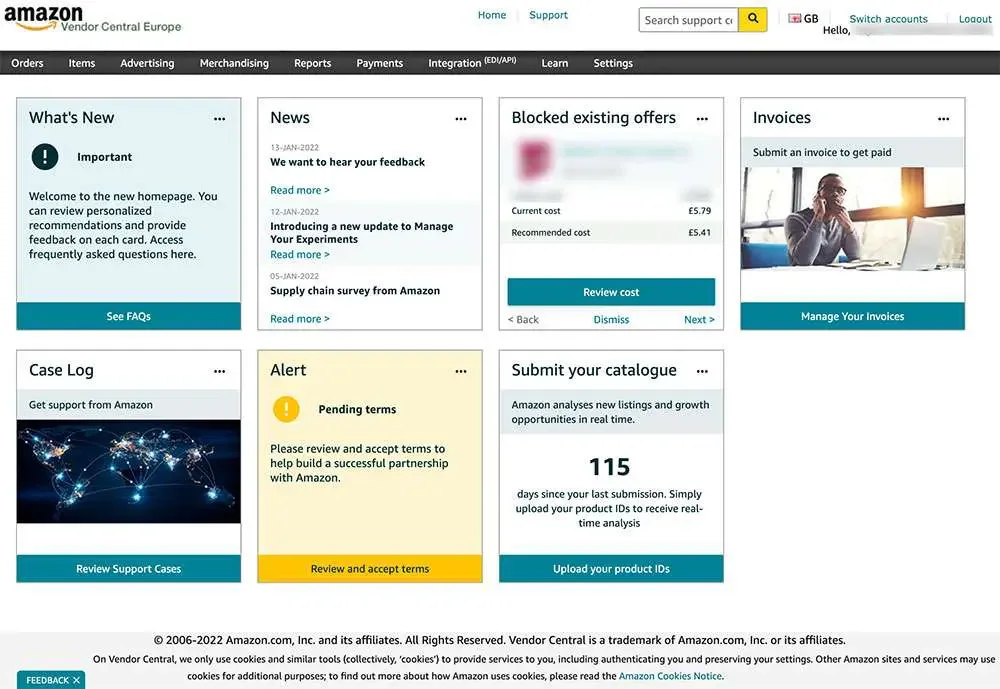Click Upload your product IDs button
1000x689 pixels.
611,568
